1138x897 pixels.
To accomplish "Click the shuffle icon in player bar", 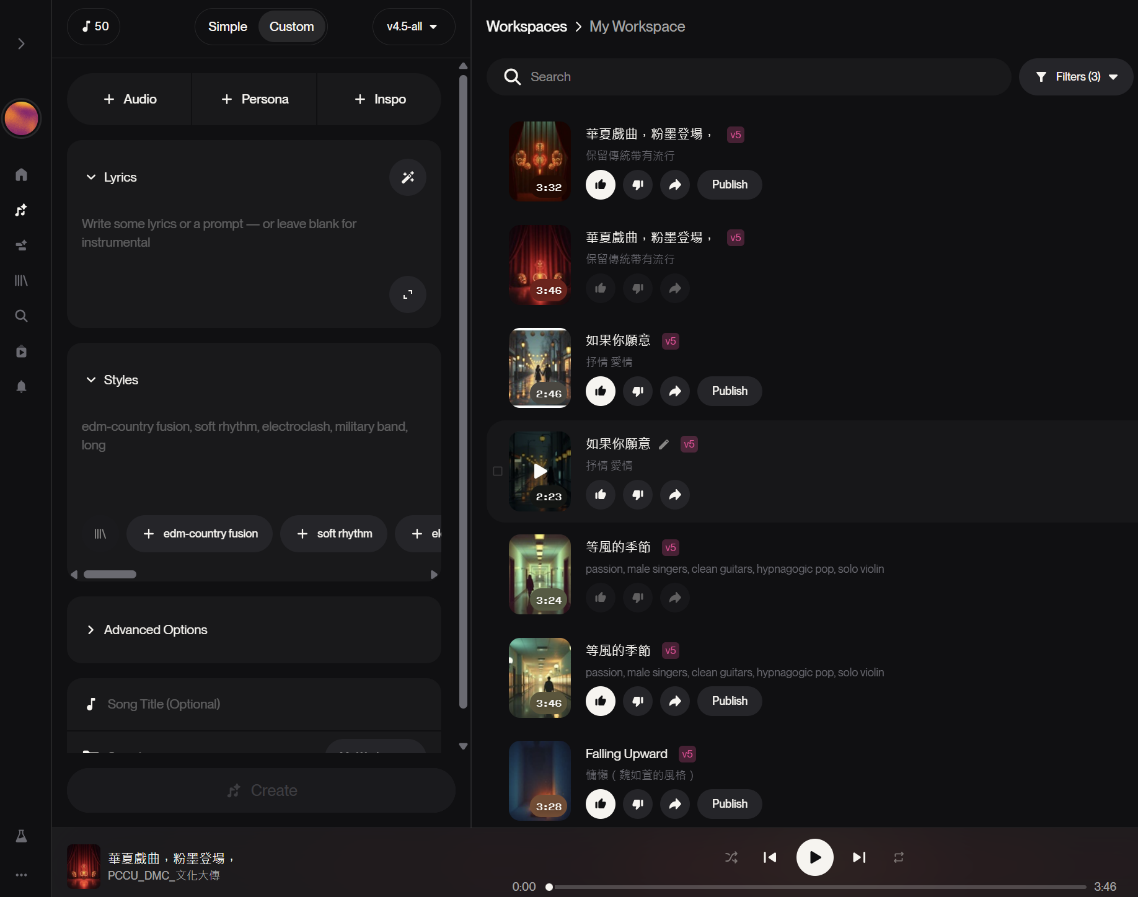I will (731, 857).
